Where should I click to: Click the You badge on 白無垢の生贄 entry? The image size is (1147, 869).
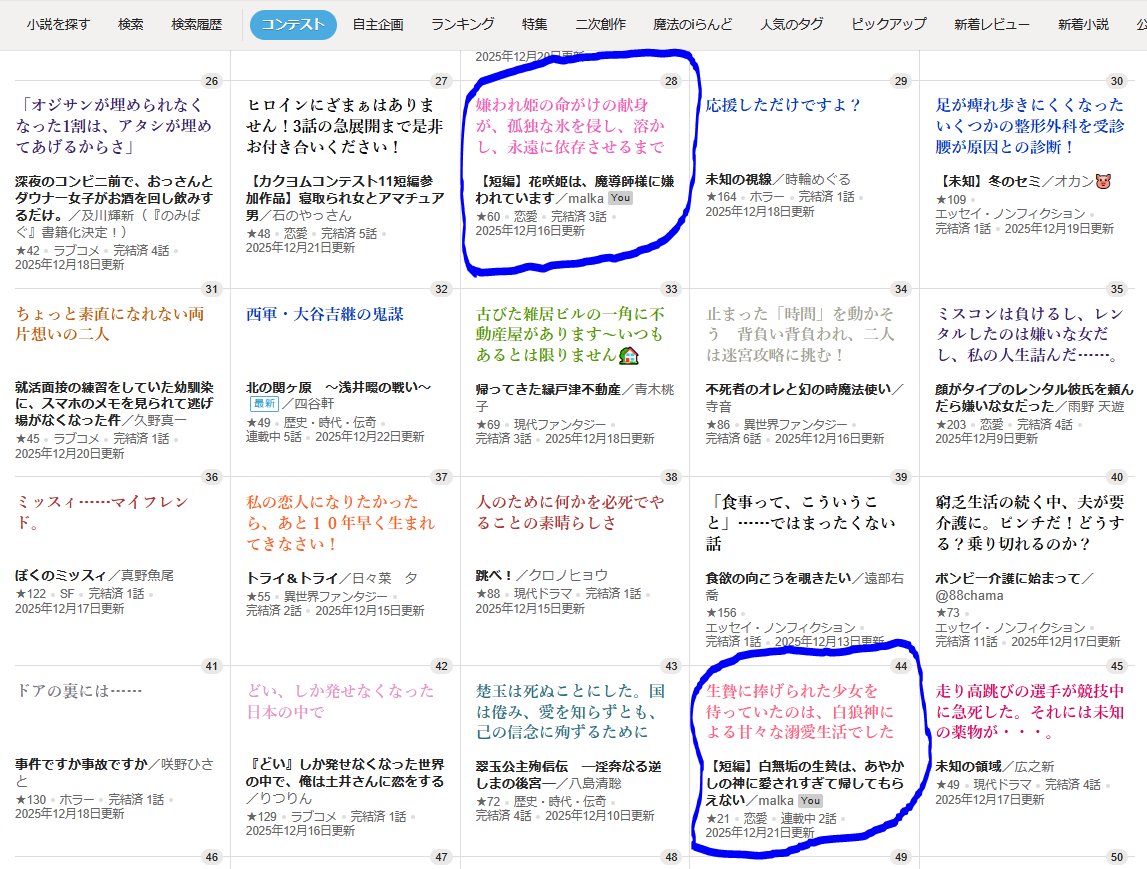tap(809, 801)
